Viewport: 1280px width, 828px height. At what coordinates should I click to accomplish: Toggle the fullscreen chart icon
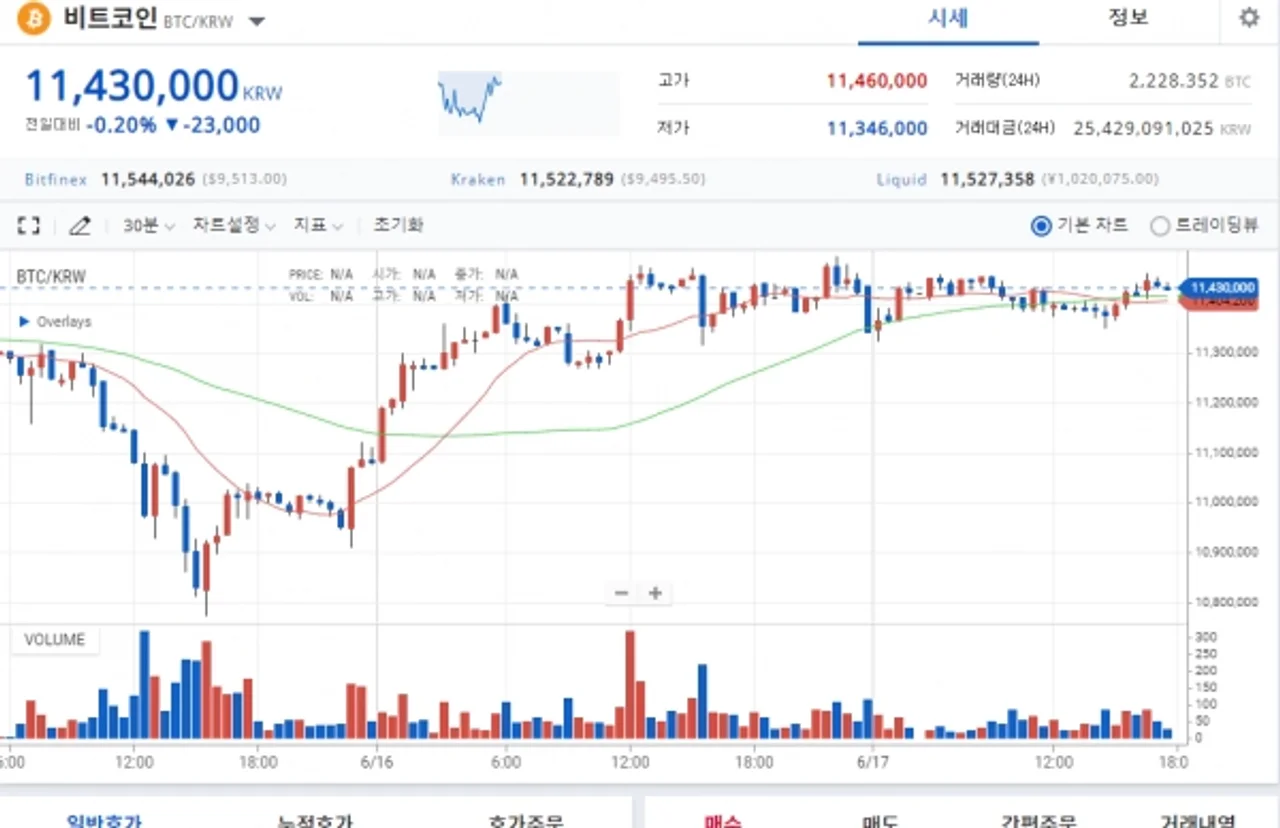tap(29, 226)
